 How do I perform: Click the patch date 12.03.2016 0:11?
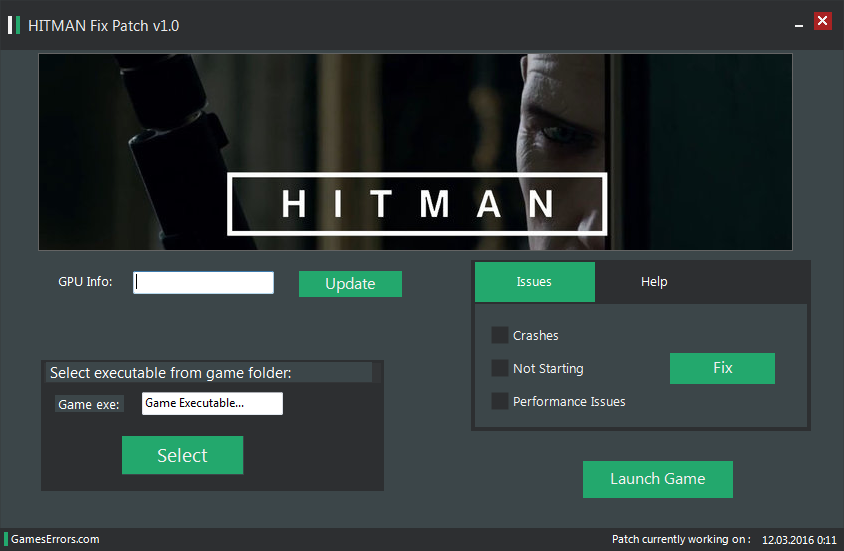click(799, 540)
